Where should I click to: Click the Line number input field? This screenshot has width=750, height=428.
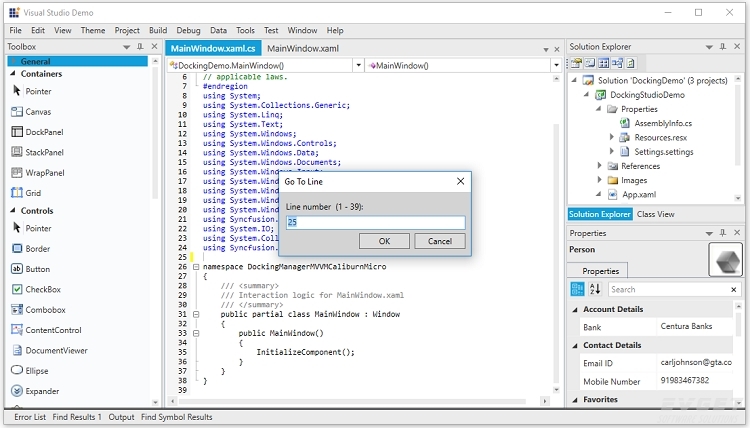(x=375, y=222)
